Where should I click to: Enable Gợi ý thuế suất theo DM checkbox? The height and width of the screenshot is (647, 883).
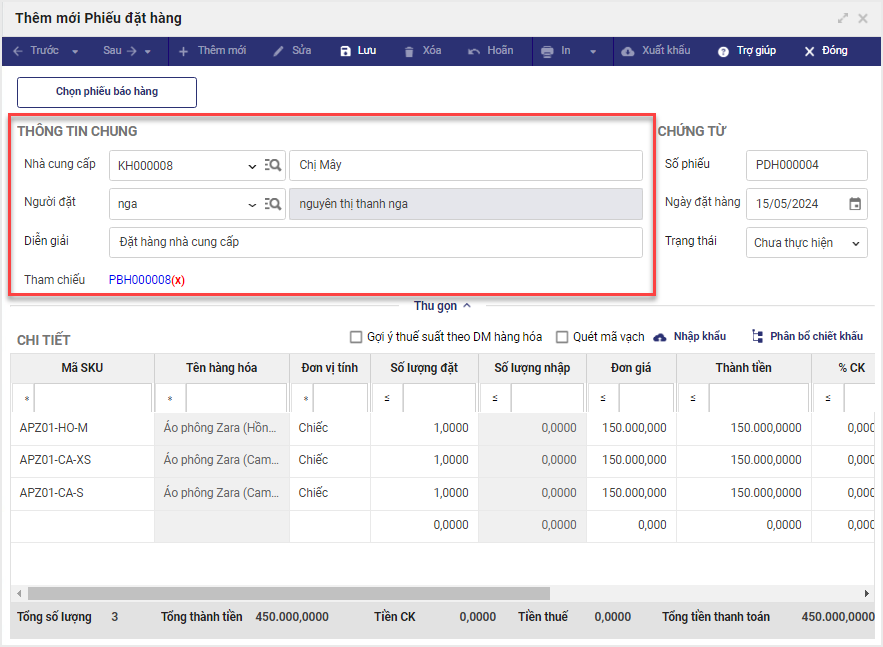[x=356, y=337]
